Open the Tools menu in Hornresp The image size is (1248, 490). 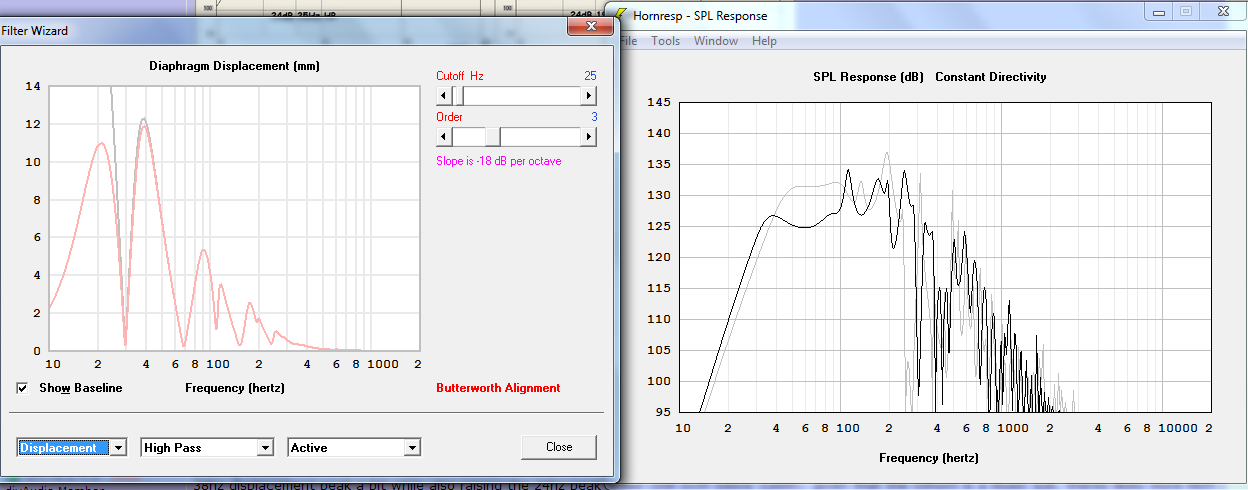(665, 41)
